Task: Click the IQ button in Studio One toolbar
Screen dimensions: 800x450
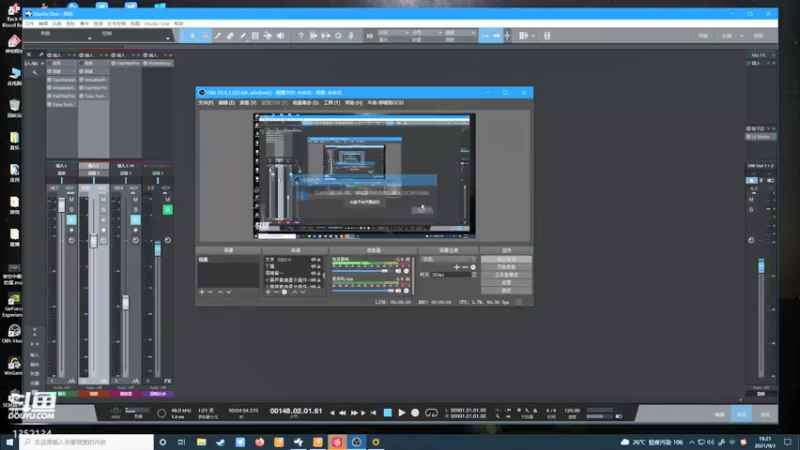Action: [x=370, y=36]
